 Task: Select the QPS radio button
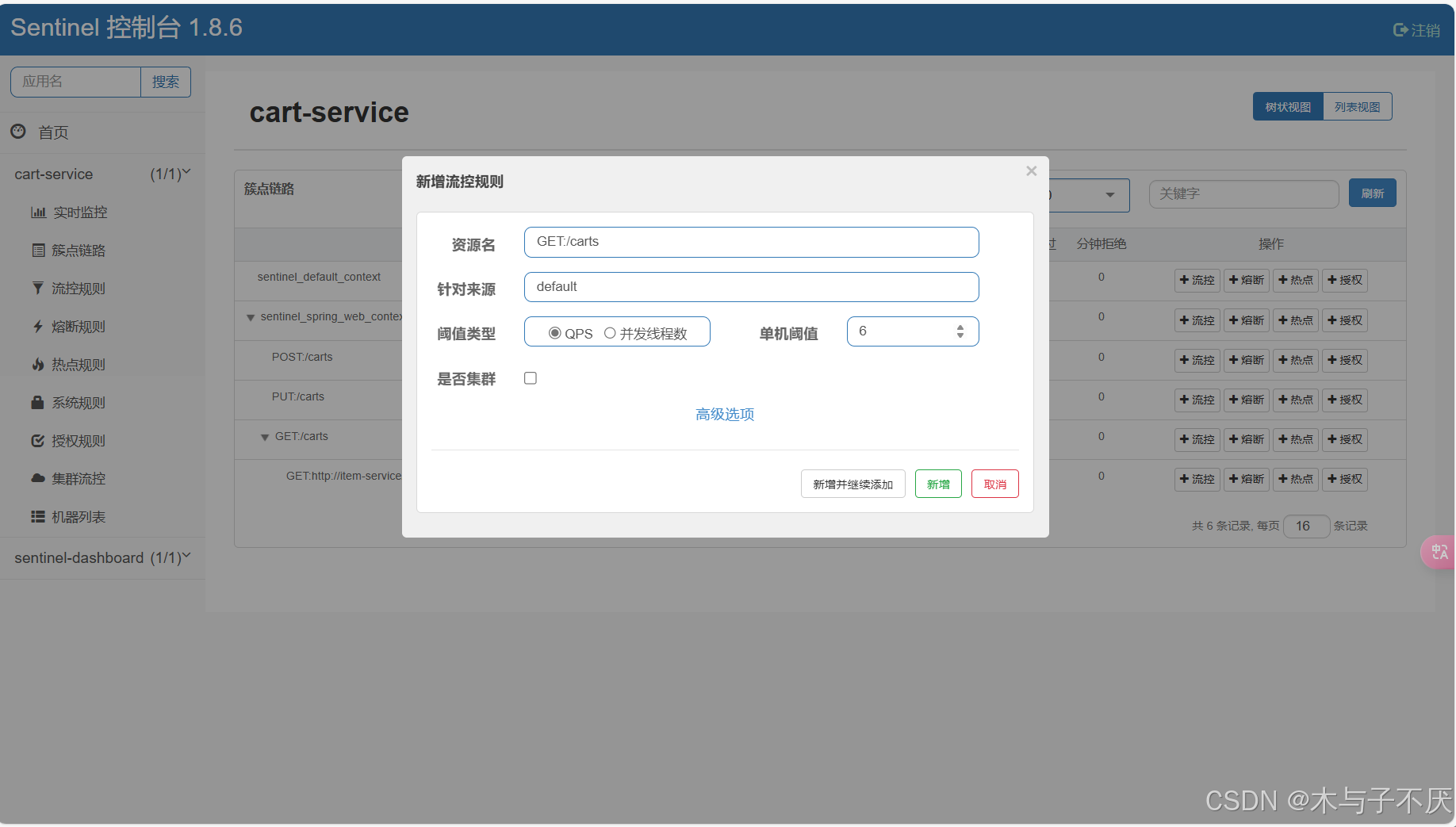(x=555, y=332)
